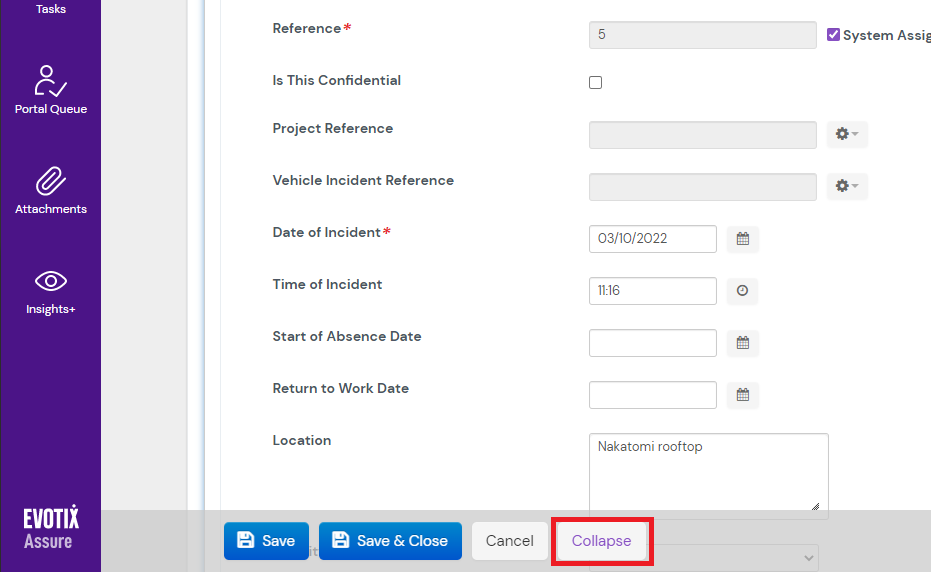Open Vehicle Incident Reference gear dropdown
The image size is (931, 572).
coord(847,187)
